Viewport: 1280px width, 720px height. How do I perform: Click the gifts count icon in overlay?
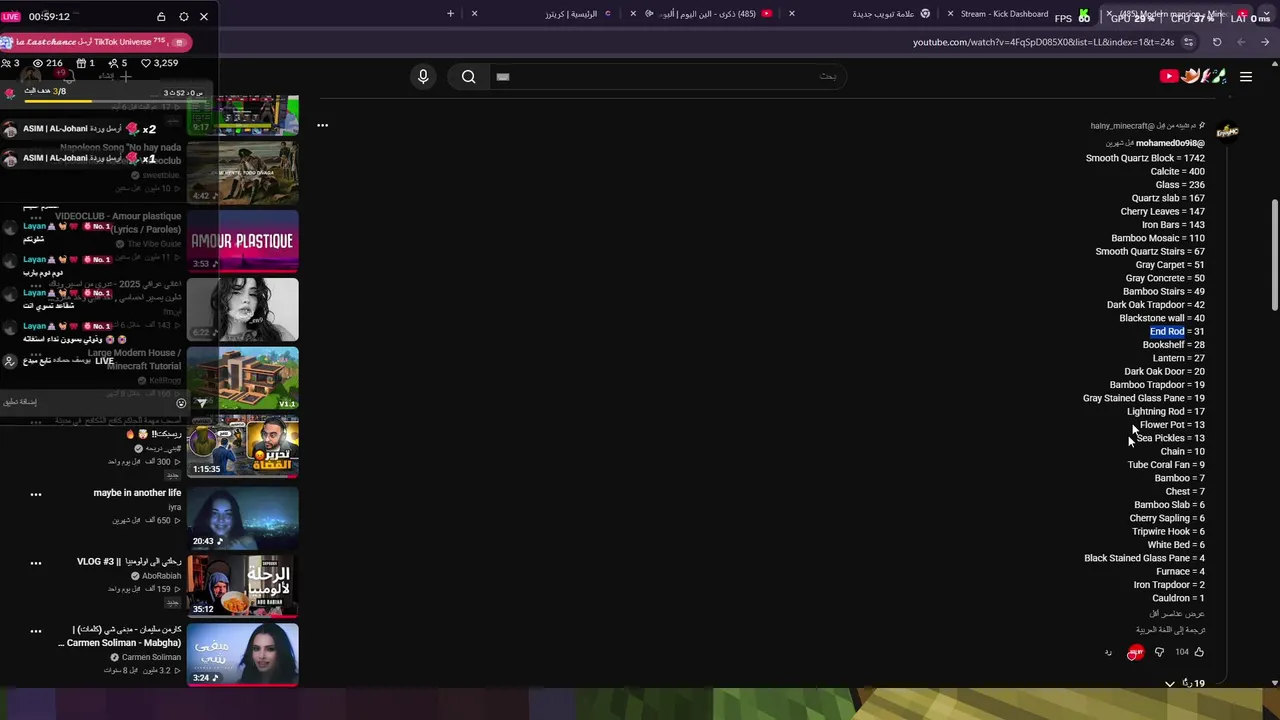pos(82,63)
